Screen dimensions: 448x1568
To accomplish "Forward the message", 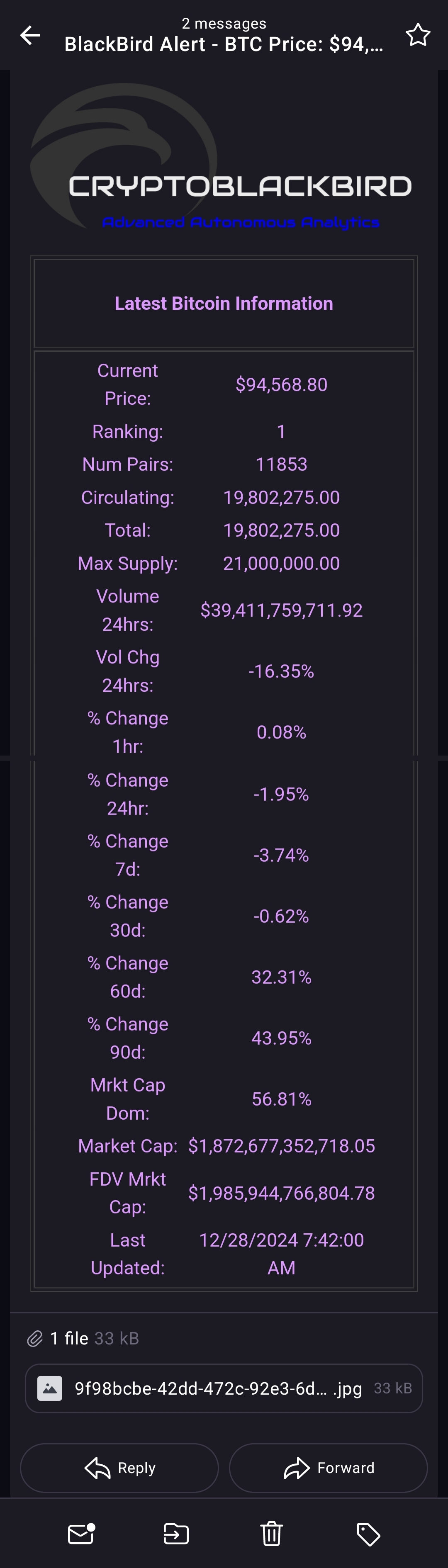I will (x=328, y=1468).
